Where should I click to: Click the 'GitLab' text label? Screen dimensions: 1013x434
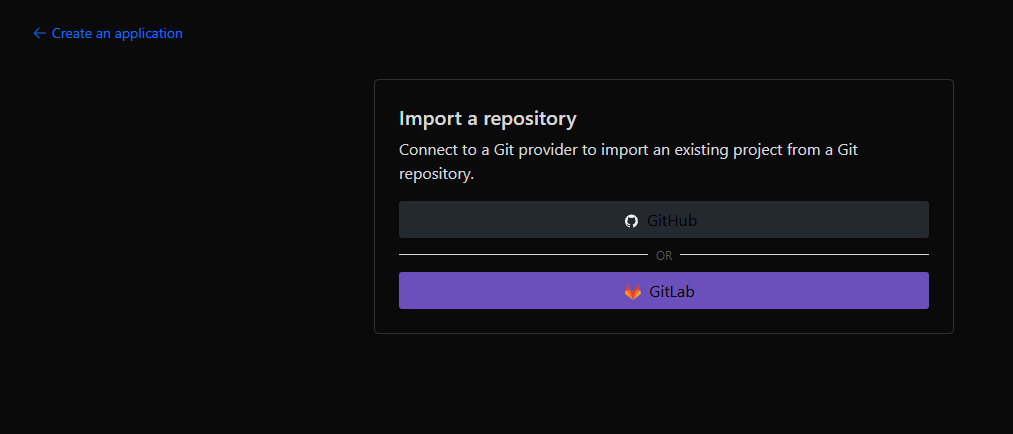[672, 292]
